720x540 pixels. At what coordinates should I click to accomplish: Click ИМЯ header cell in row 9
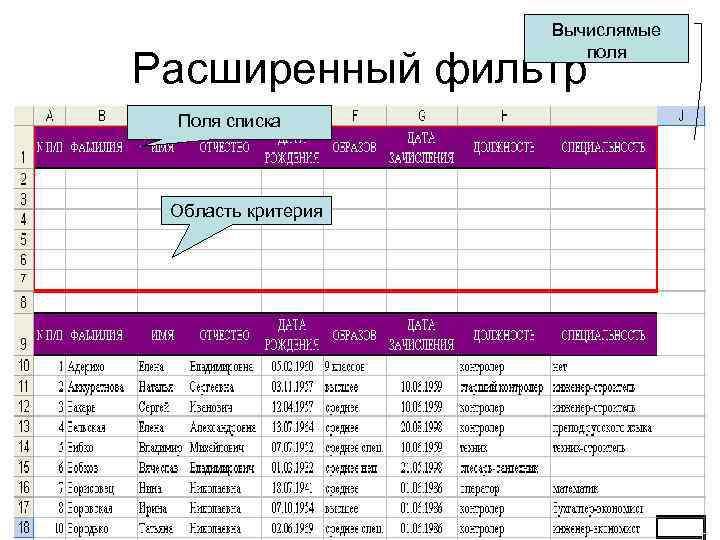tap(163, 335)
